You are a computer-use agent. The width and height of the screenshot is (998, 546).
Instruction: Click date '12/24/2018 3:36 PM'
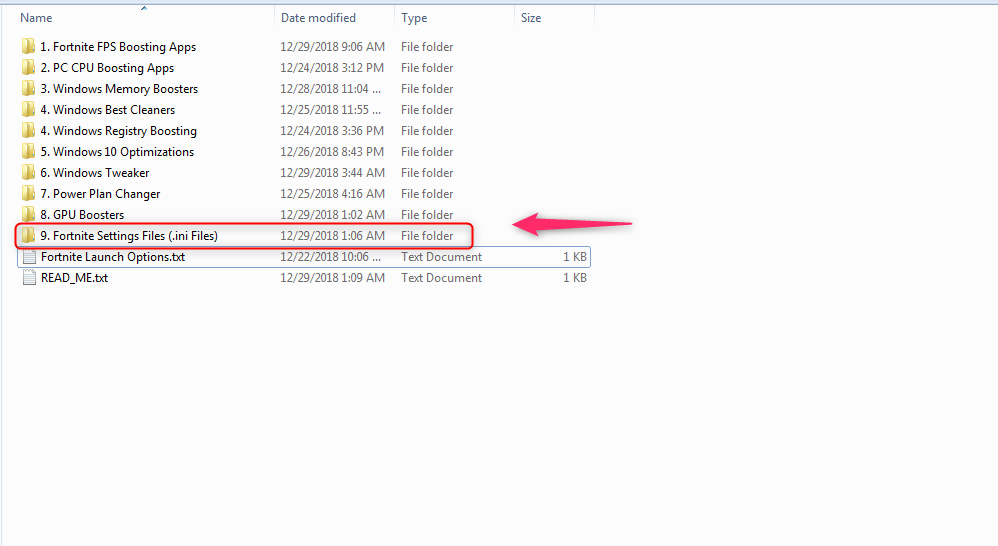tap(332, 130)
